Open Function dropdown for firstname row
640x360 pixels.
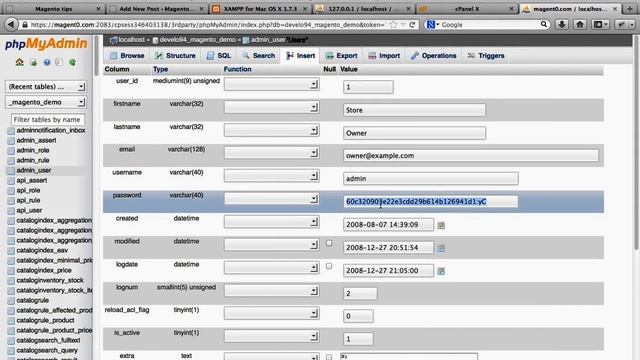coord(271,107)
